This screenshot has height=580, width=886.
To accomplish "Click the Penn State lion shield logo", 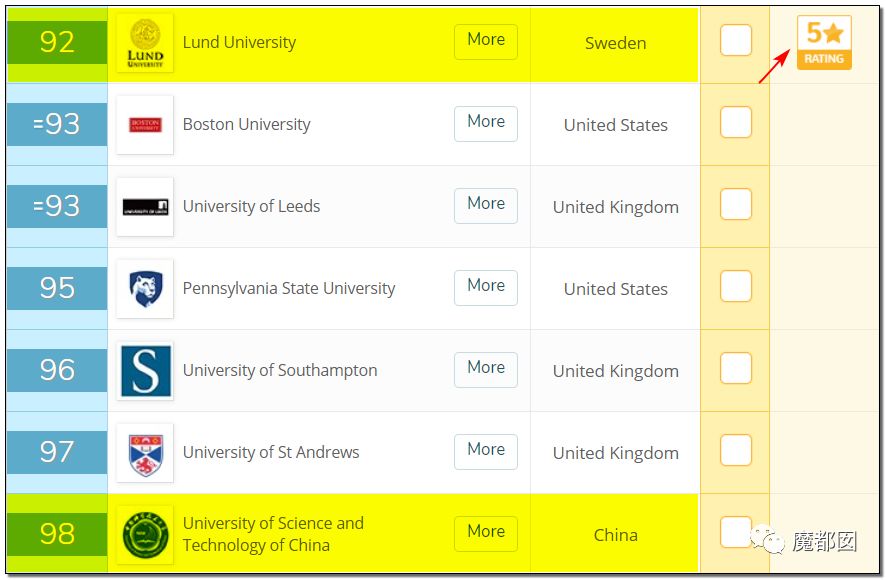I will (145, 289).
